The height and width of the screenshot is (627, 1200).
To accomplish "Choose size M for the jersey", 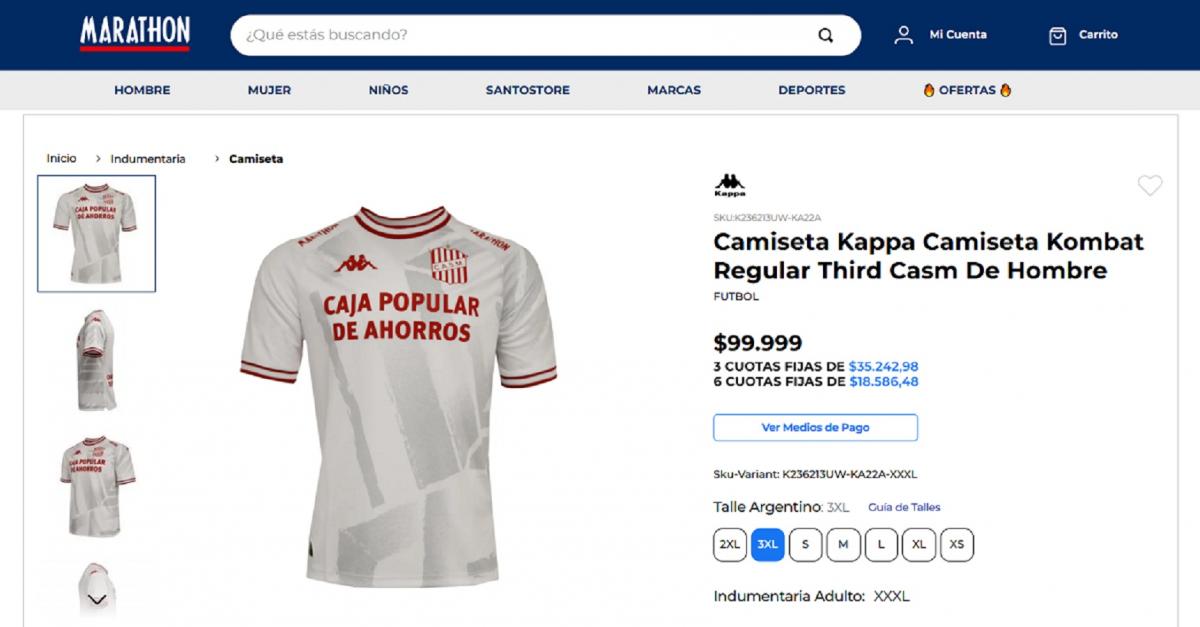I will point(843,544).
